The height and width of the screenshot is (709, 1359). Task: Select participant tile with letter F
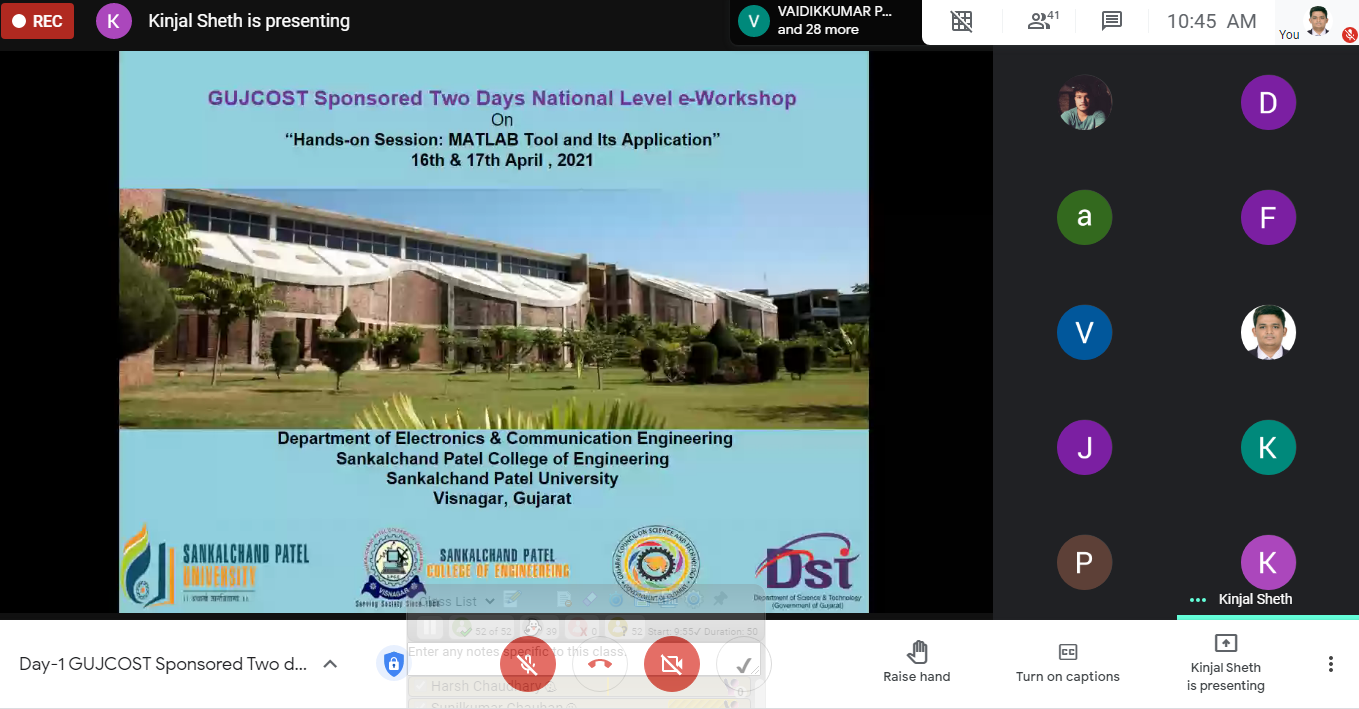pyautogui.click(x=1268, y=217)
